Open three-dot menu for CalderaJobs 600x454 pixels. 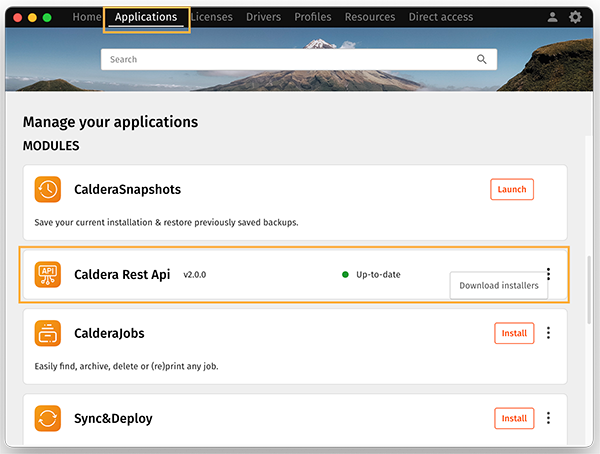pos(548,333)
